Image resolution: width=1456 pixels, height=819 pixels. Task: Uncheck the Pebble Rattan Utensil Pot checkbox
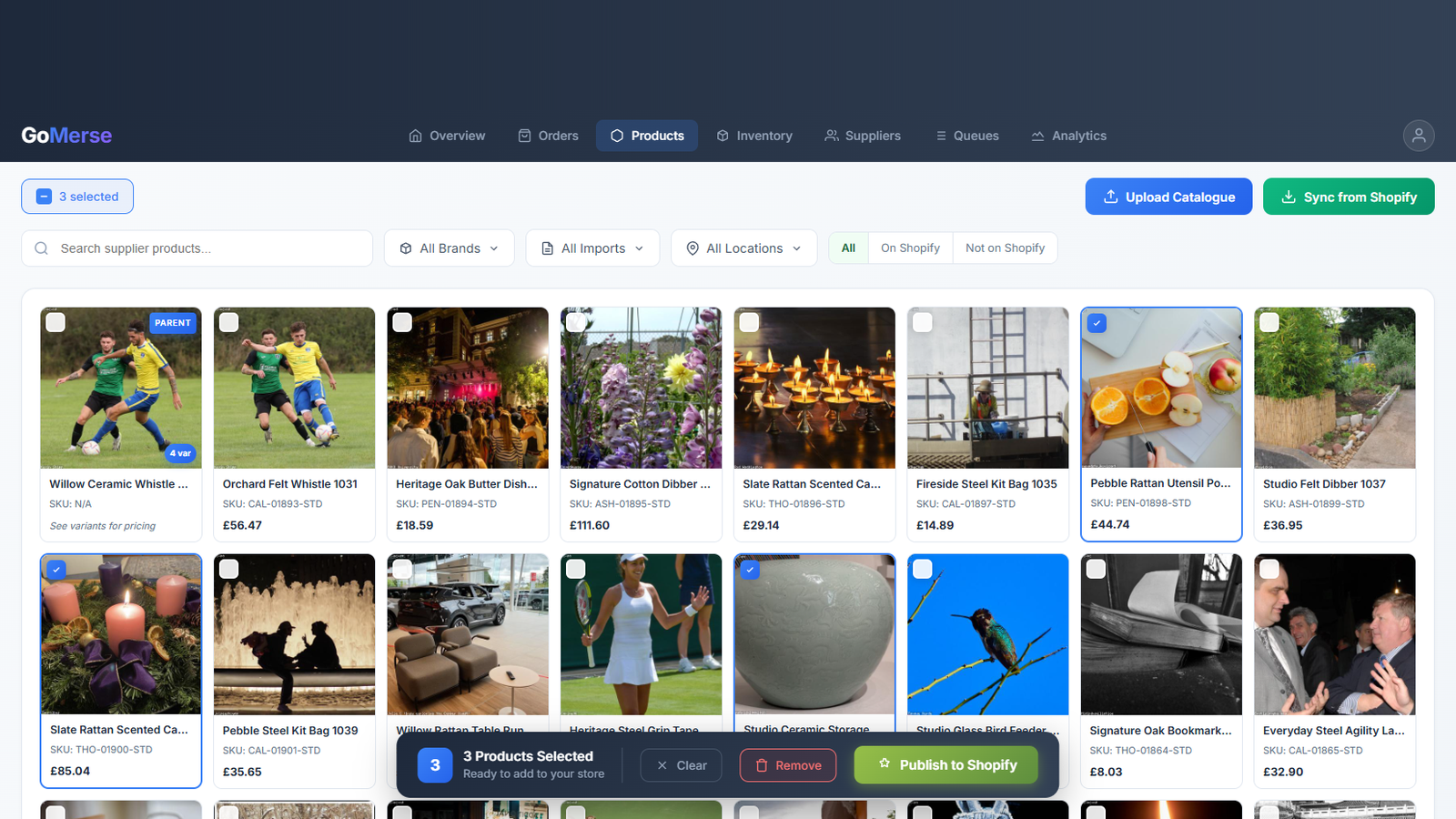(x=1097, y=323)
